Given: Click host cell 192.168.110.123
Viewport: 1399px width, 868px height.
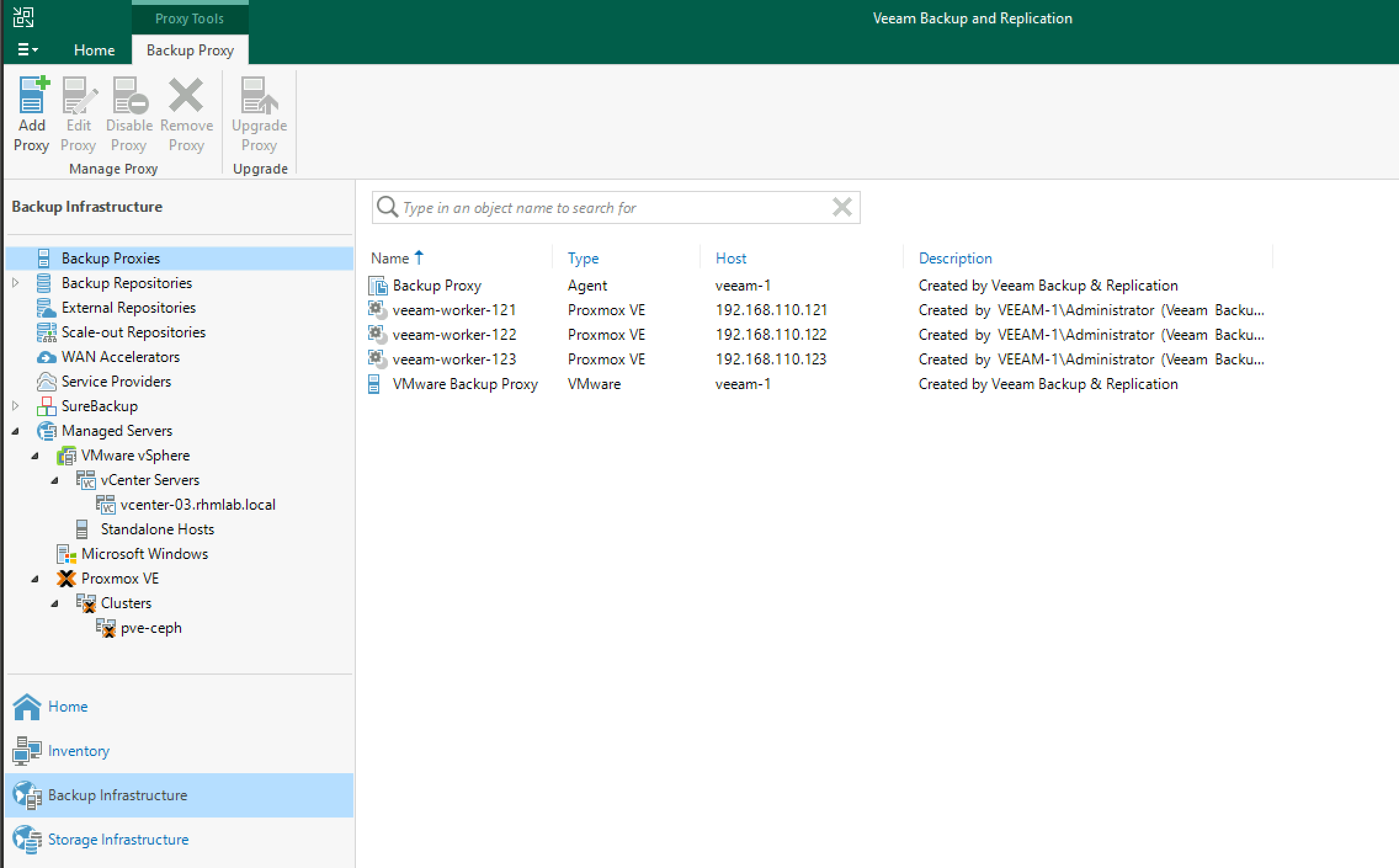Looking at the screenshot, I should [771, 359].
